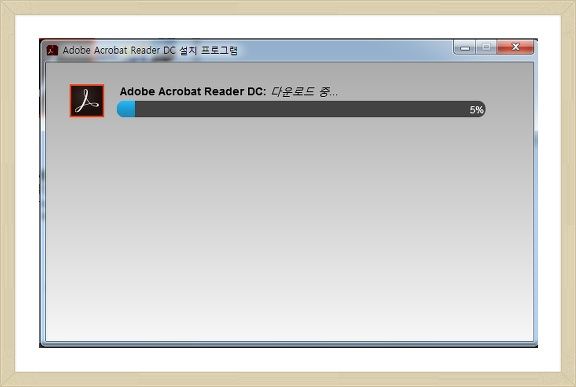Close the Adobe Reader installer window
This screenshot has height=387, width=576.
(515, 47)
